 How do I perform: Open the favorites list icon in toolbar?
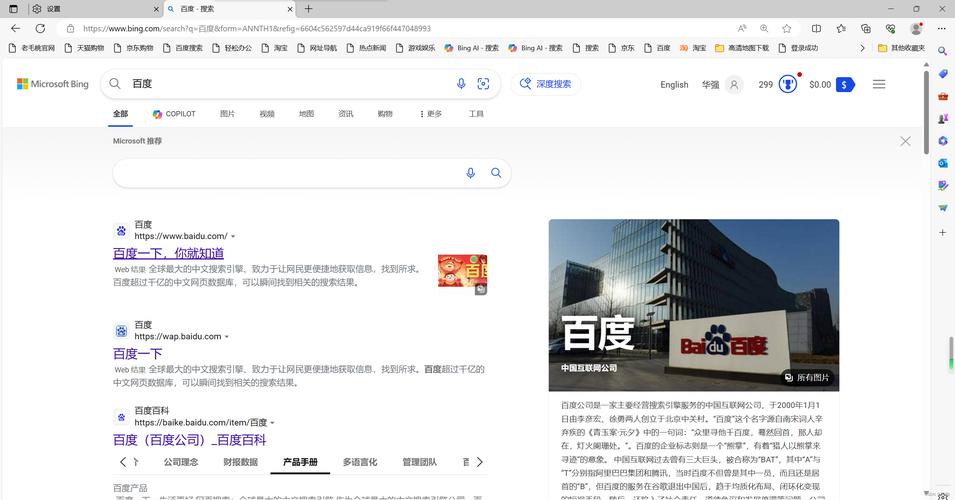[841, 29]
